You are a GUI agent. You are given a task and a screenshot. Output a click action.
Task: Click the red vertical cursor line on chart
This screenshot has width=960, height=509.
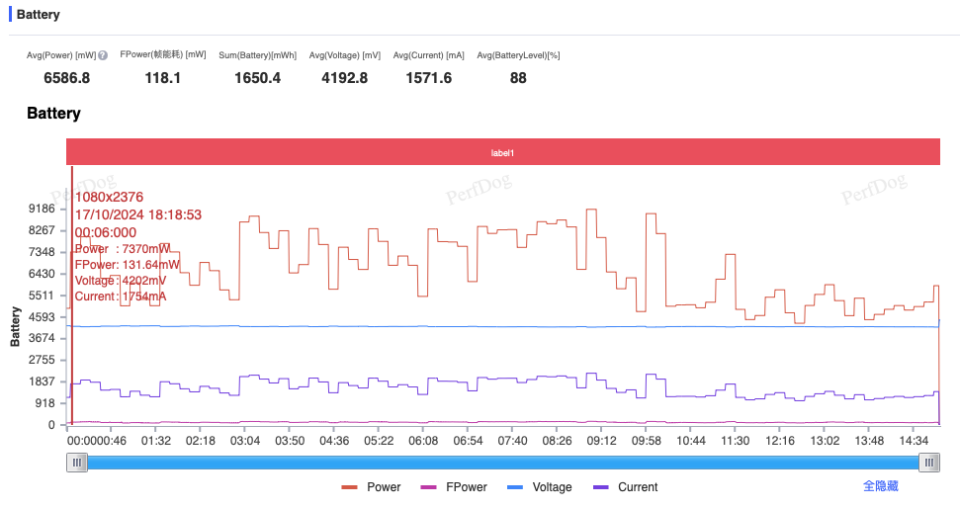(72, 295)
